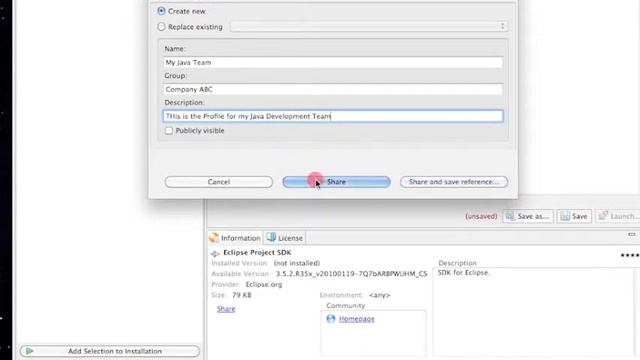
Task: Switch to the License tab
Action: (x=284, y=238)
